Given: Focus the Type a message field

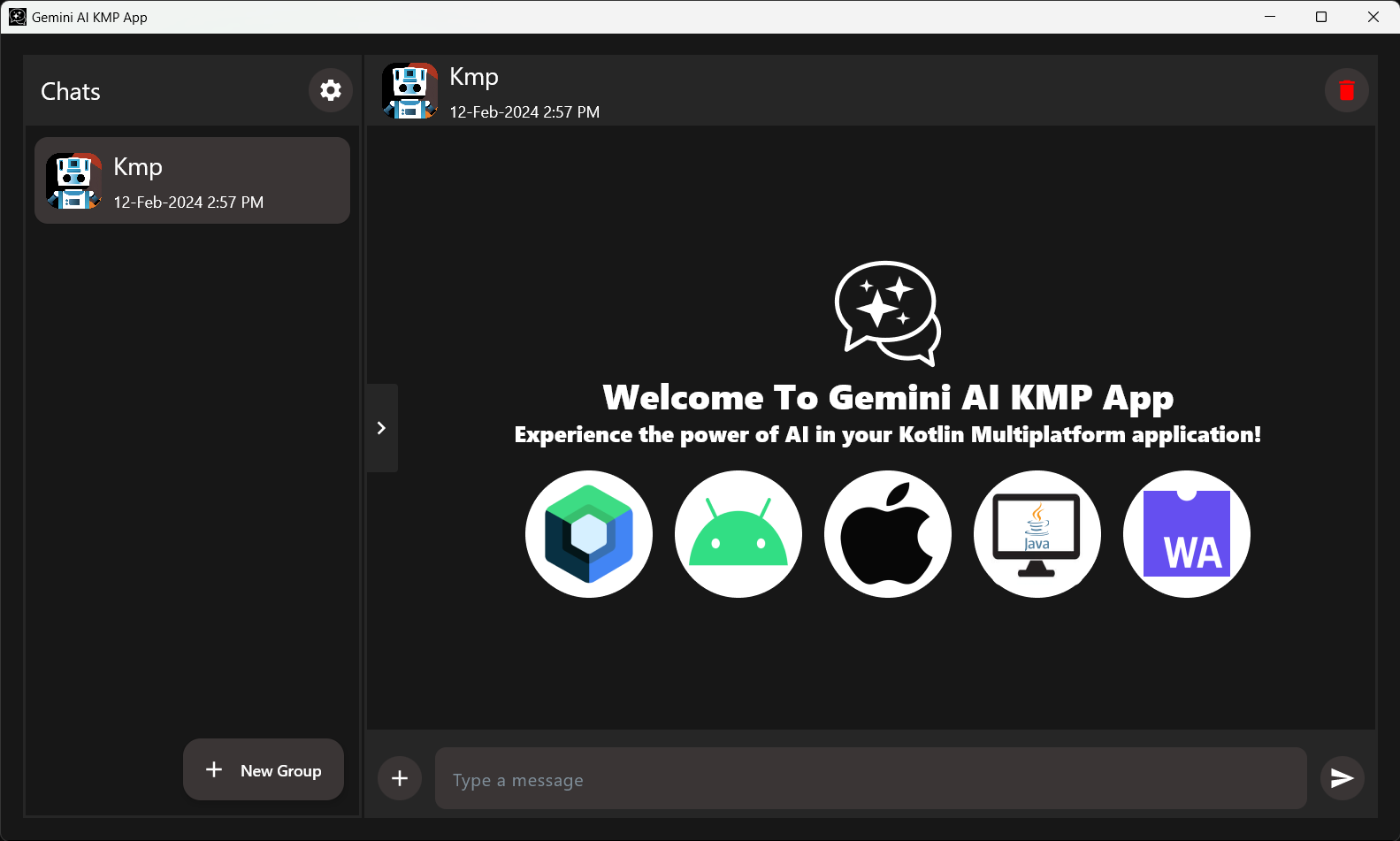Looking at the screenshot, I should tap(871, 778).
